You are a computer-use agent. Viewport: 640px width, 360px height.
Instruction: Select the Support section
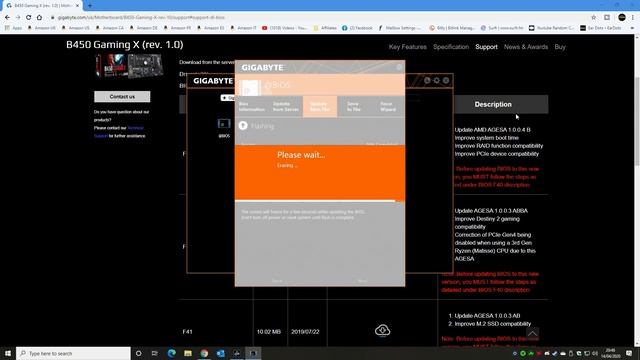click(x=486, y=47)
